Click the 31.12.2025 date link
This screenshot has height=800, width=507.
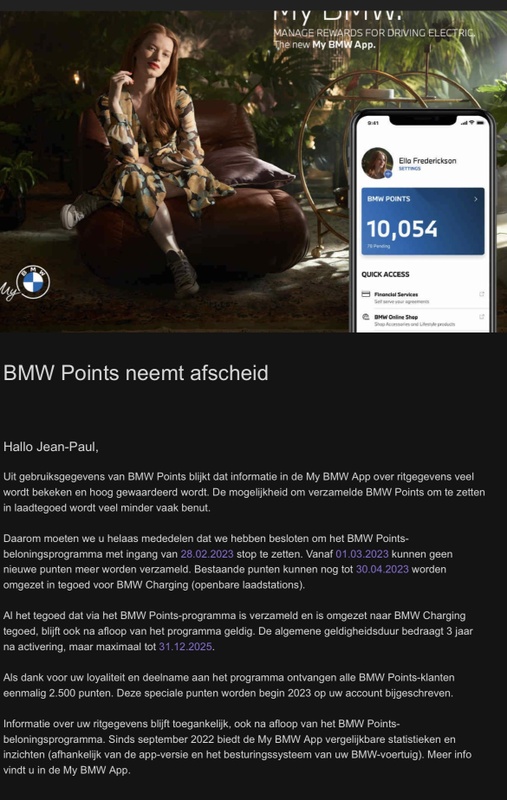[x=185, y=646]
